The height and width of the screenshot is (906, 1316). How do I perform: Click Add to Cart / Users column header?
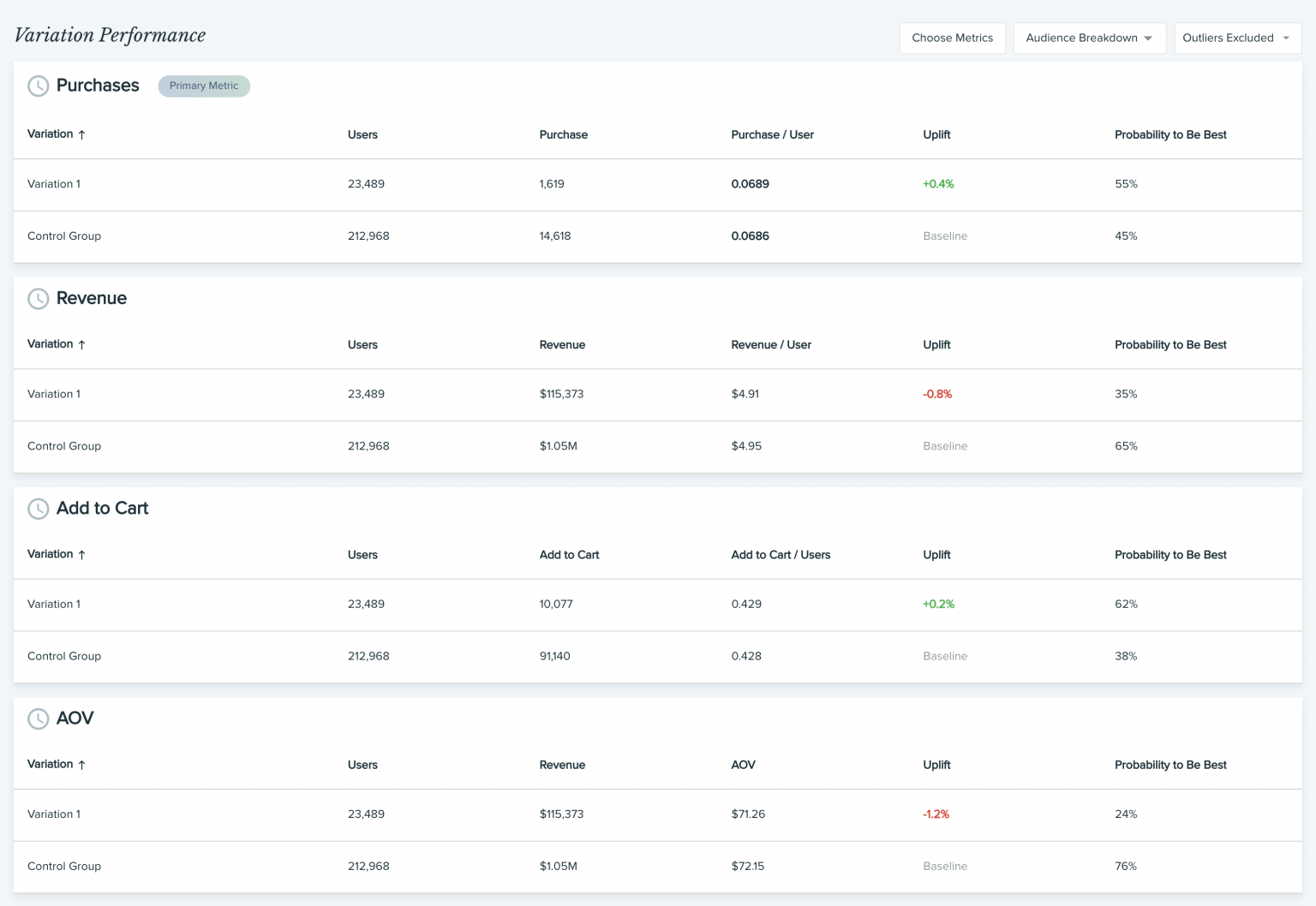[781, 555]
